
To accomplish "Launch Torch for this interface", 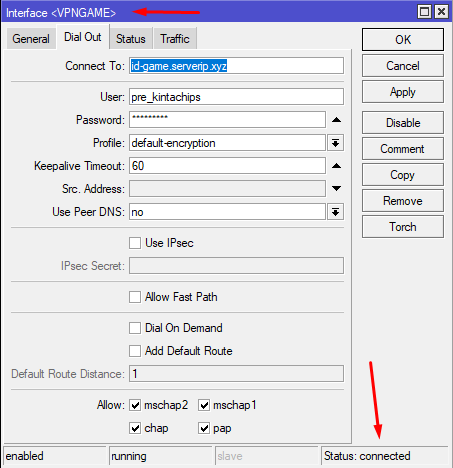I will 403,227.
